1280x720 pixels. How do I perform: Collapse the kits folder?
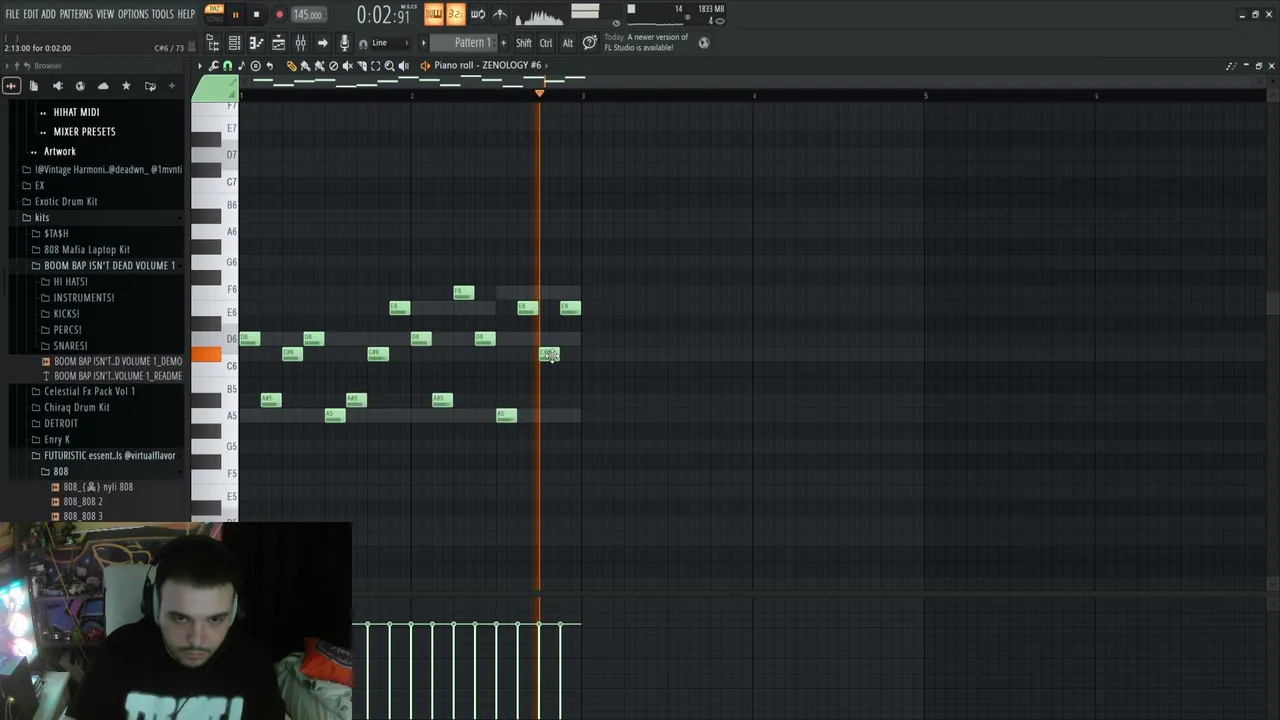tap(42, 217)
